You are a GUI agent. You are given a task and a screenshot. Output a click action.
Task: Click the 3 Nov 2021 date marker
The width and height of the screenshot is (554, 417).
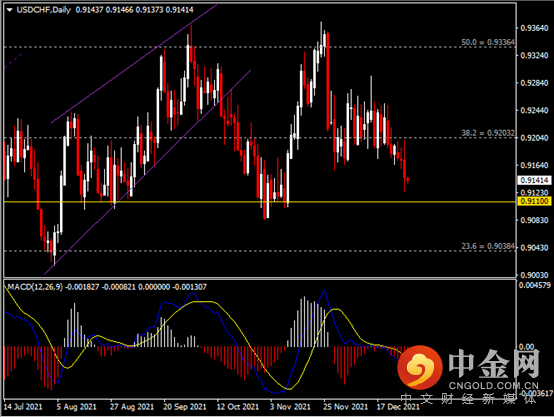pos(290,407)
